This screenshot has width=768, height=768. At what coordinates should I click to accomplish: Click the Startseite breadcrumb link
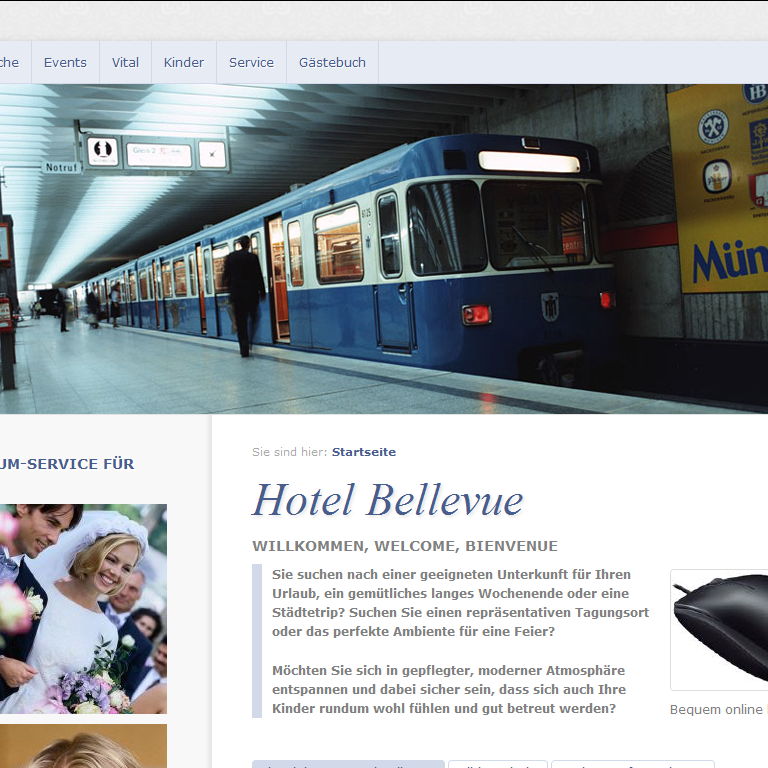[363, 452]
